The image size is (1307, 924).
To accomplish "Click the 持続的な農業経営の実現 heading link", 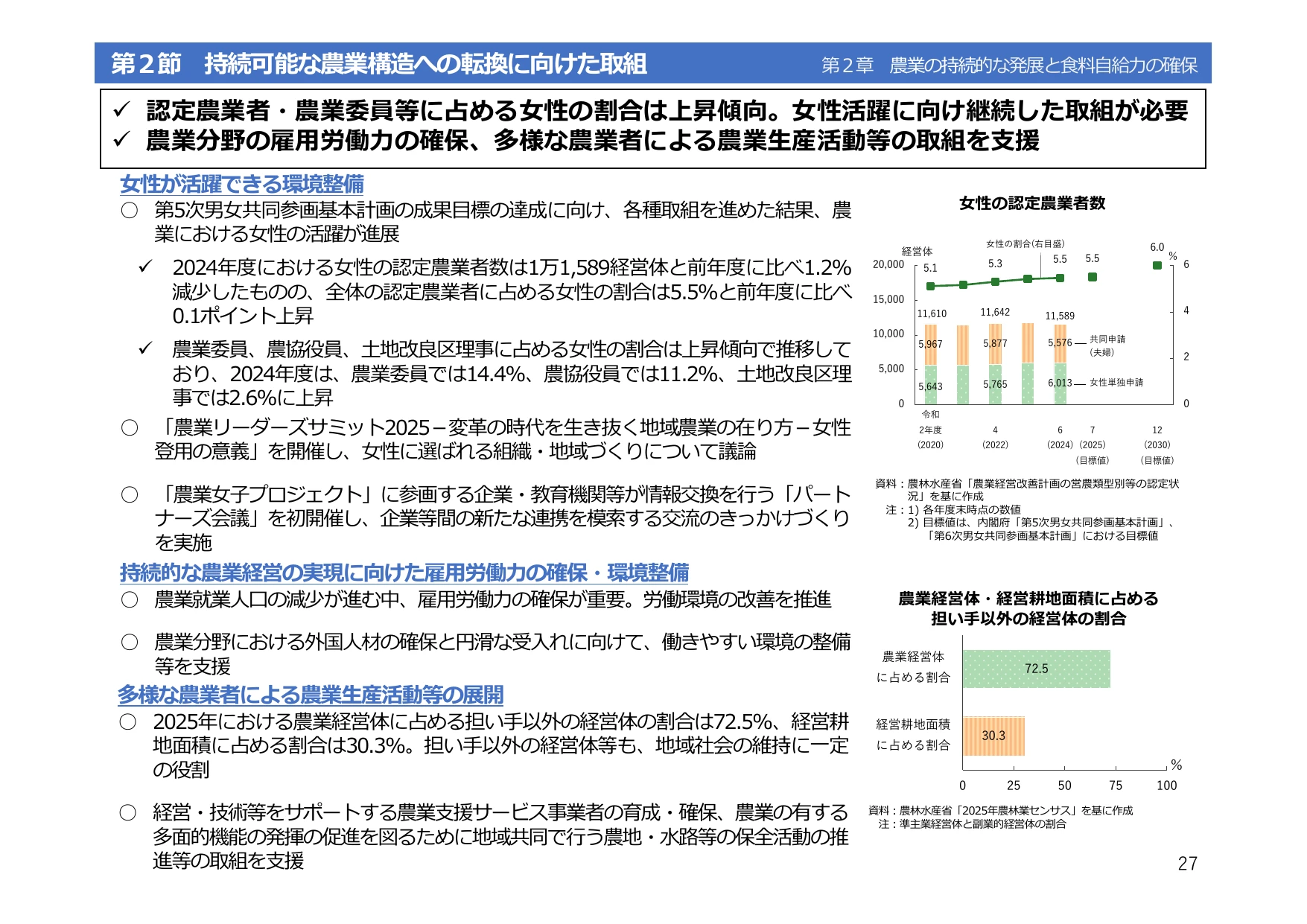I will tap(404, 573).
